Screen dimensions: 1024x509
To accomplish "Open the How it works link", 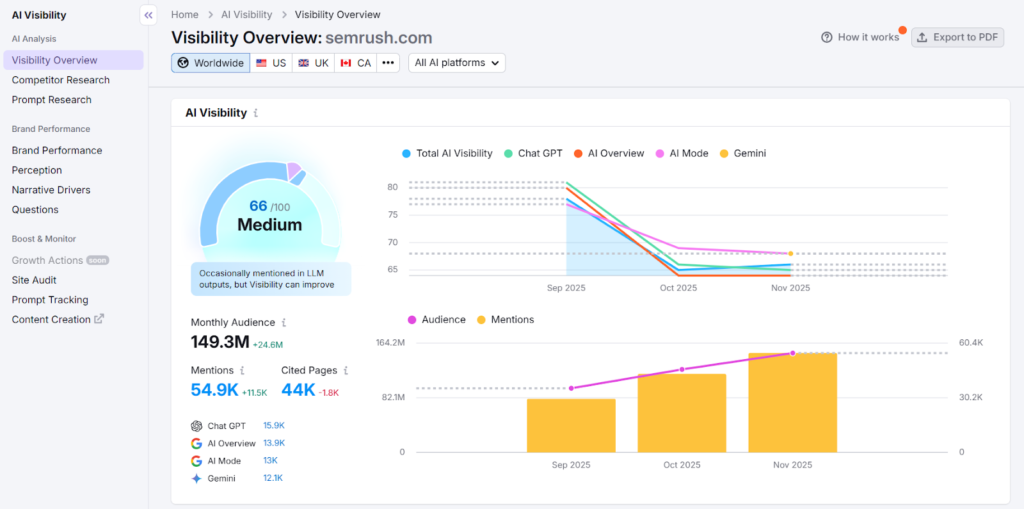I will coord(860,37).
